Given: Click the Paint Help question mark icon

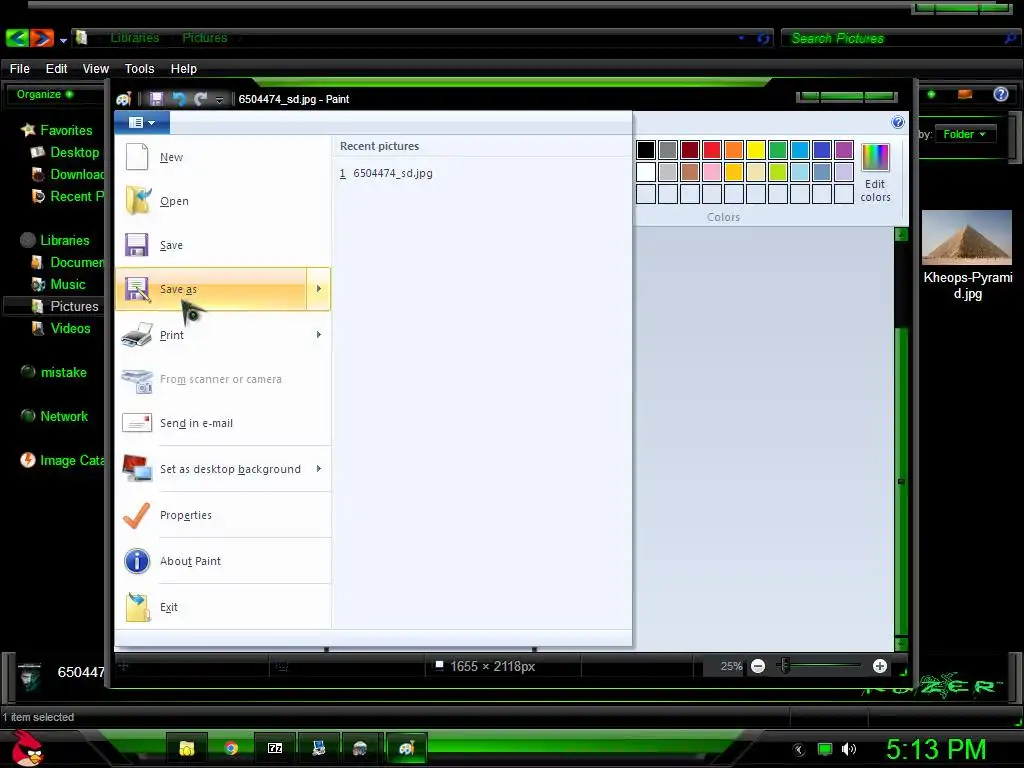Looking at the screenshot, I should (x=898, y=122).
